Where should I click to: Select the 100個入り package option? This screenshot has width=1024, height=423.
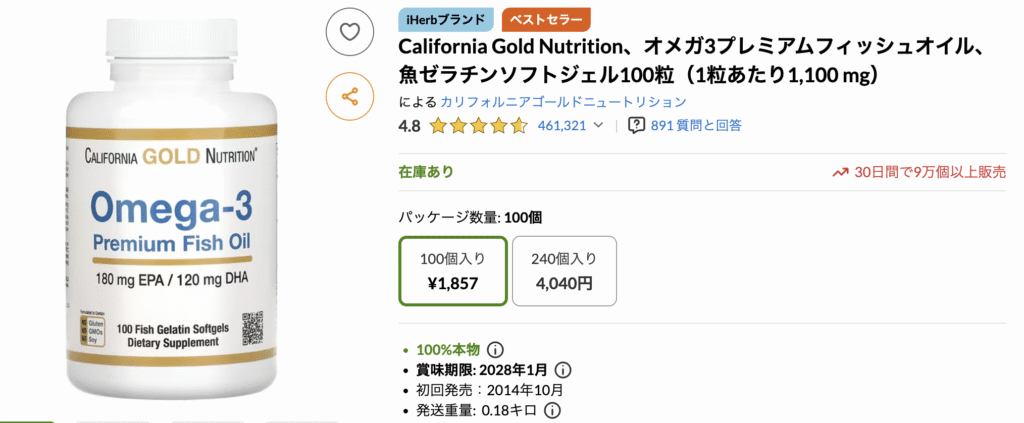(x=453, y=270)
